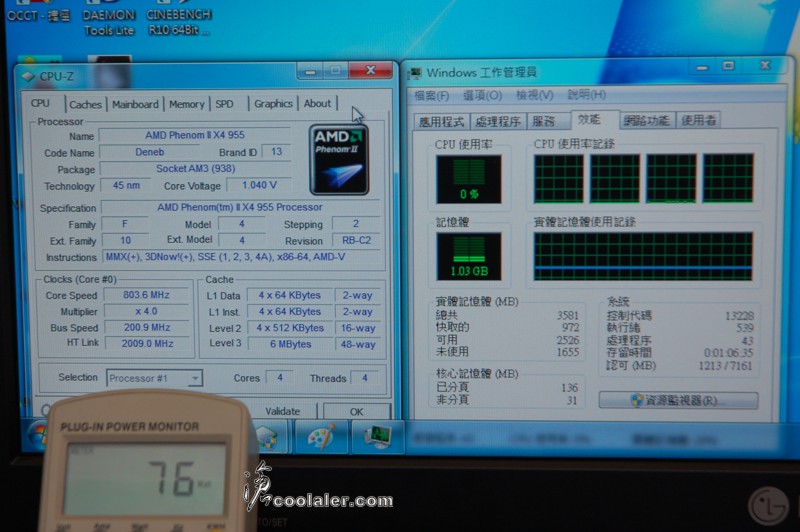Click the Instructions field 'MMX(+), 3DNow!(+)...'

coord(241,257)
